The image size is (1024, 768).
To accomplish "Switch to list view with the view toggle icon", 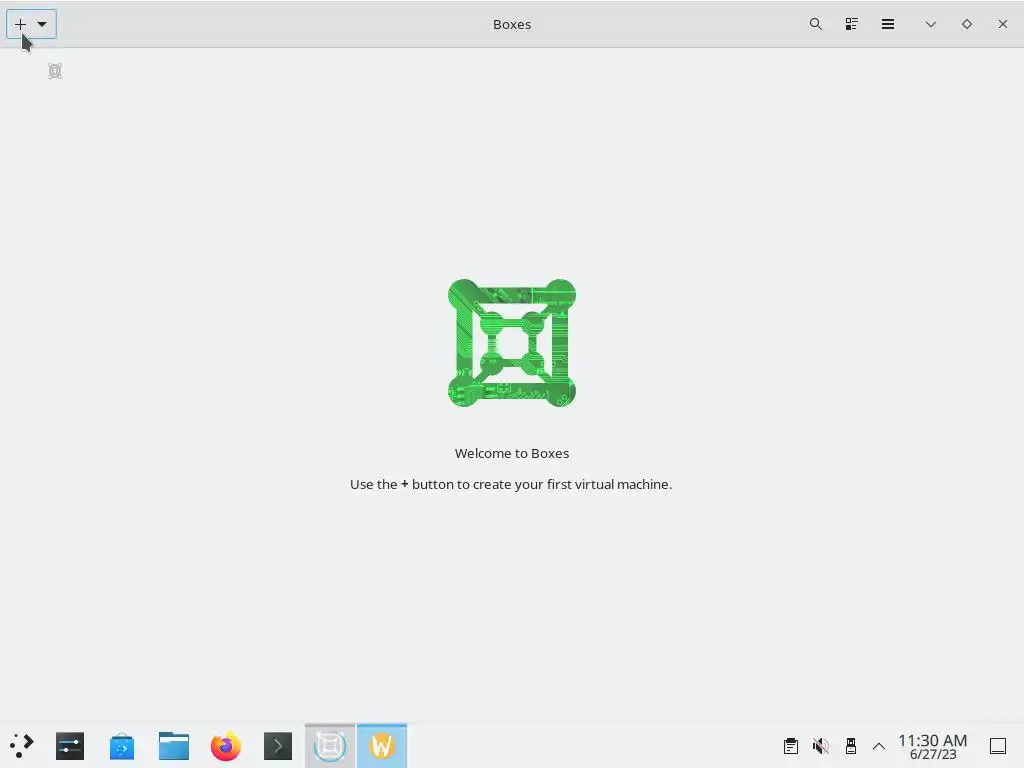I will [x=852, y=24].
